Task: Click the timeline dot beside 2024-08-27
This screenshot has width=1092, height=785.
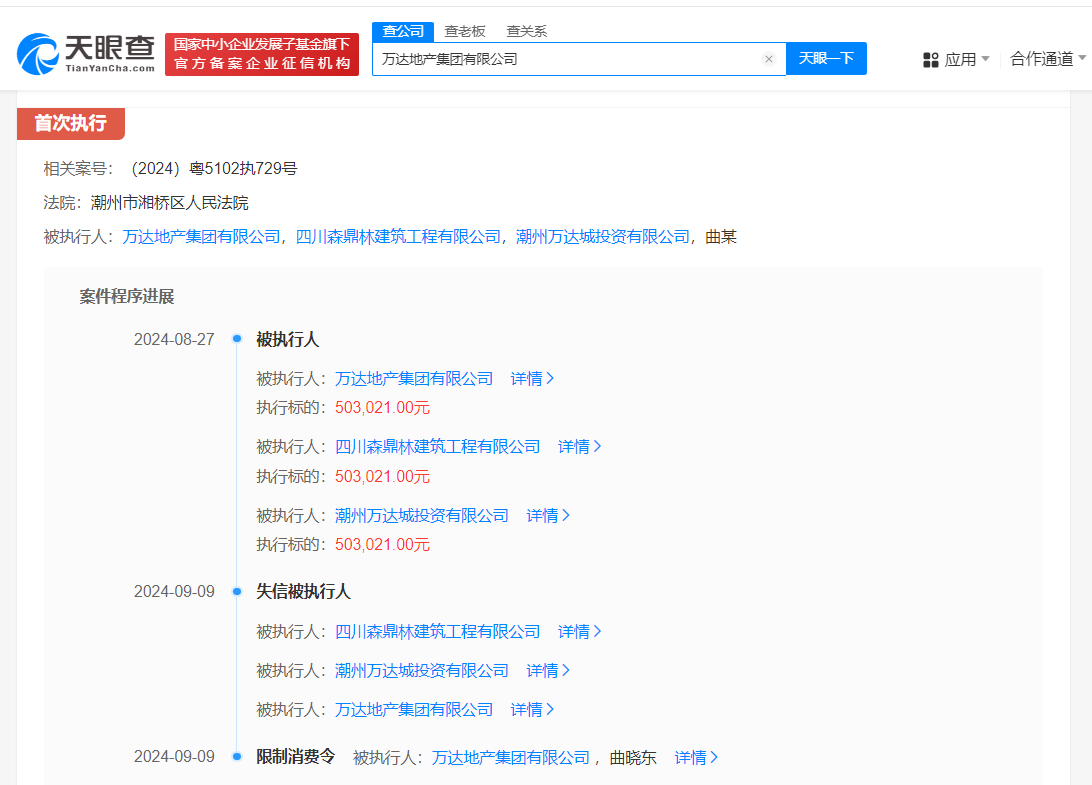Action: pyautogui.click(x=236, y=338)
